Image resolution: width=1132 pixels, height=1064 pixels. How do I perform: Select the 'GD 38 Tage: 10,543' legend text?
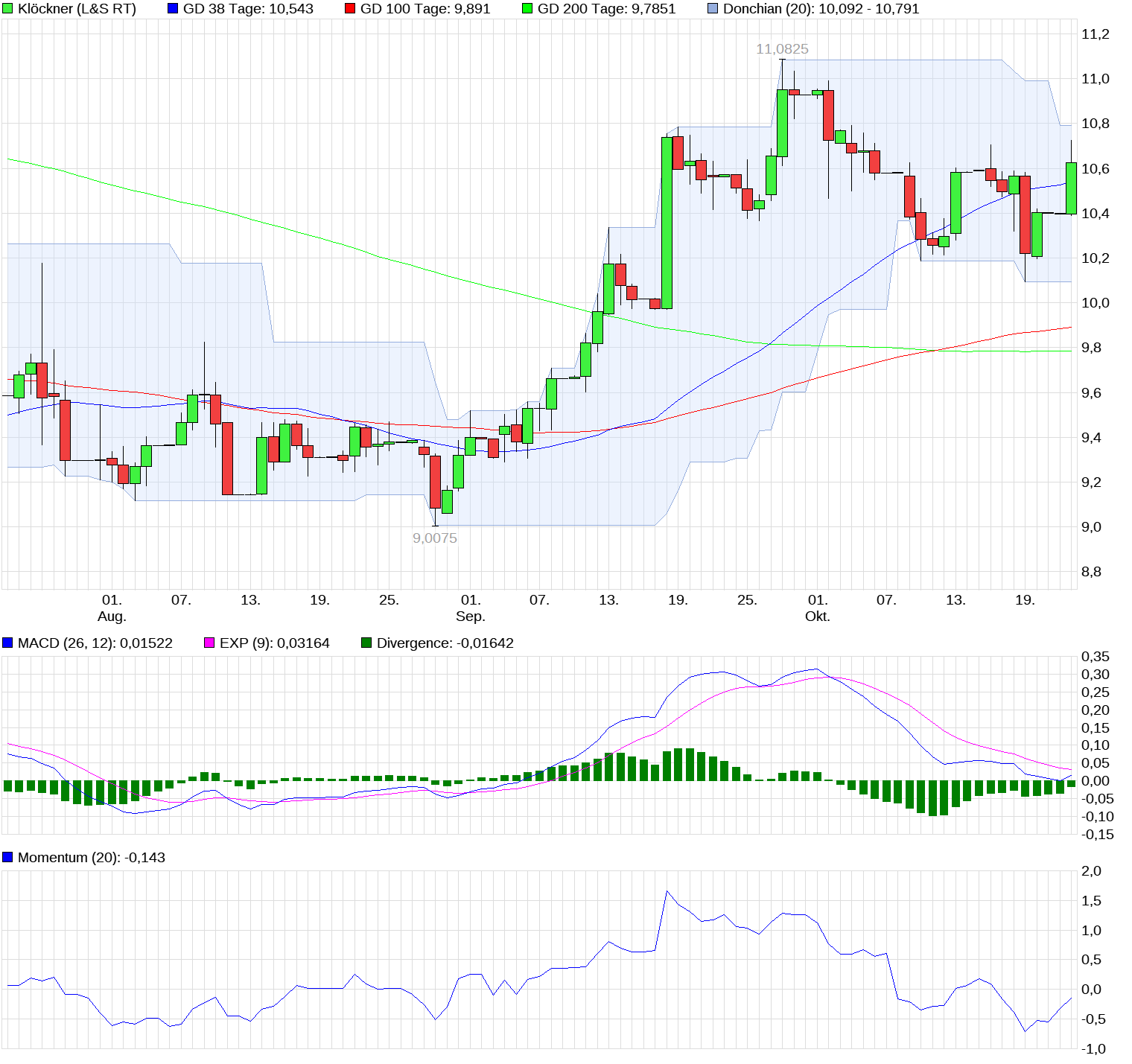pyautogui.click(x=248, y=9)
